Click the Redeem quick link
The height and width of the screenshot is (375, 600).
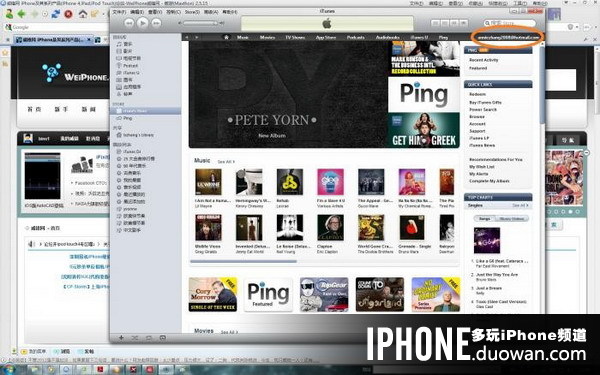[x=478, y=94]
